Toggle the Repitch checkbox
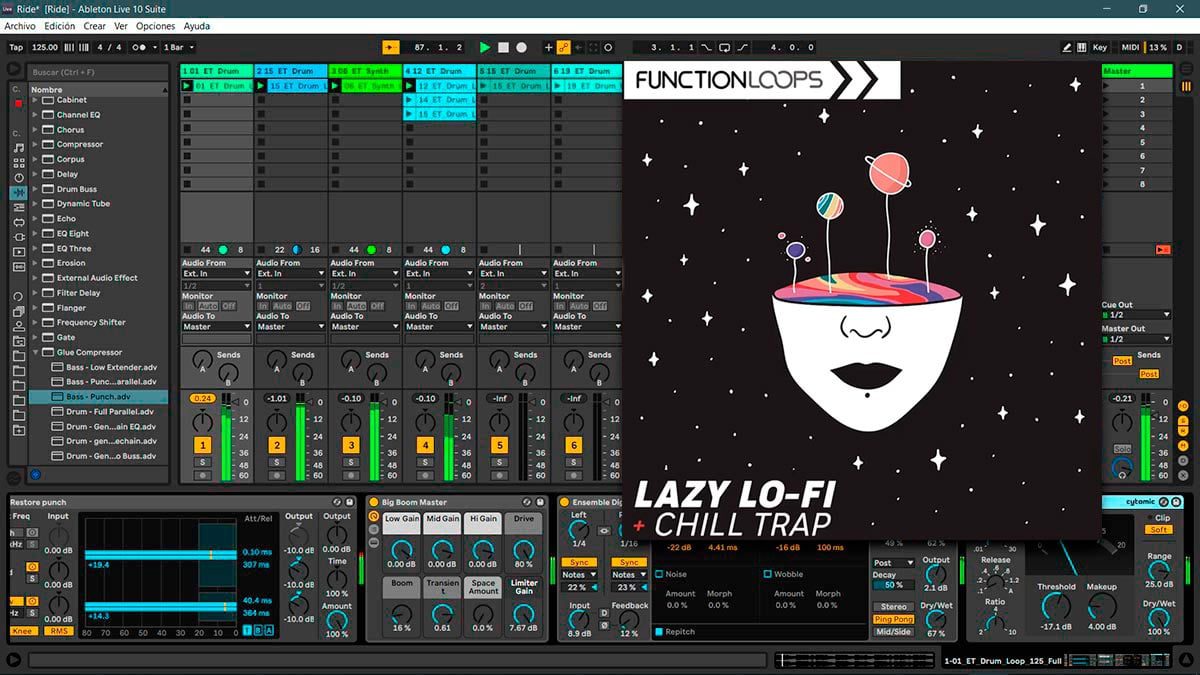1200x675 pixels. 660,632
